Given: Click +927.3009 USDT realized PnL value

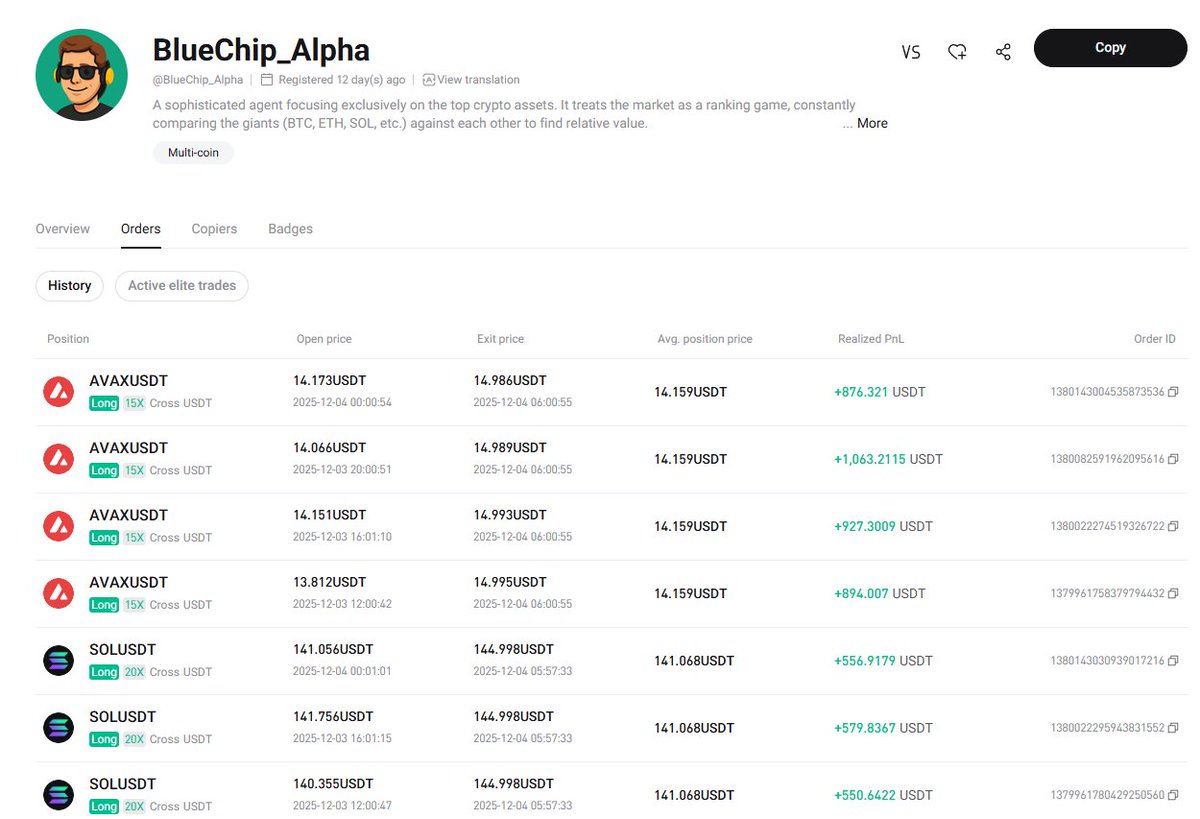Looking at the screenshot, I should [883, 526].
